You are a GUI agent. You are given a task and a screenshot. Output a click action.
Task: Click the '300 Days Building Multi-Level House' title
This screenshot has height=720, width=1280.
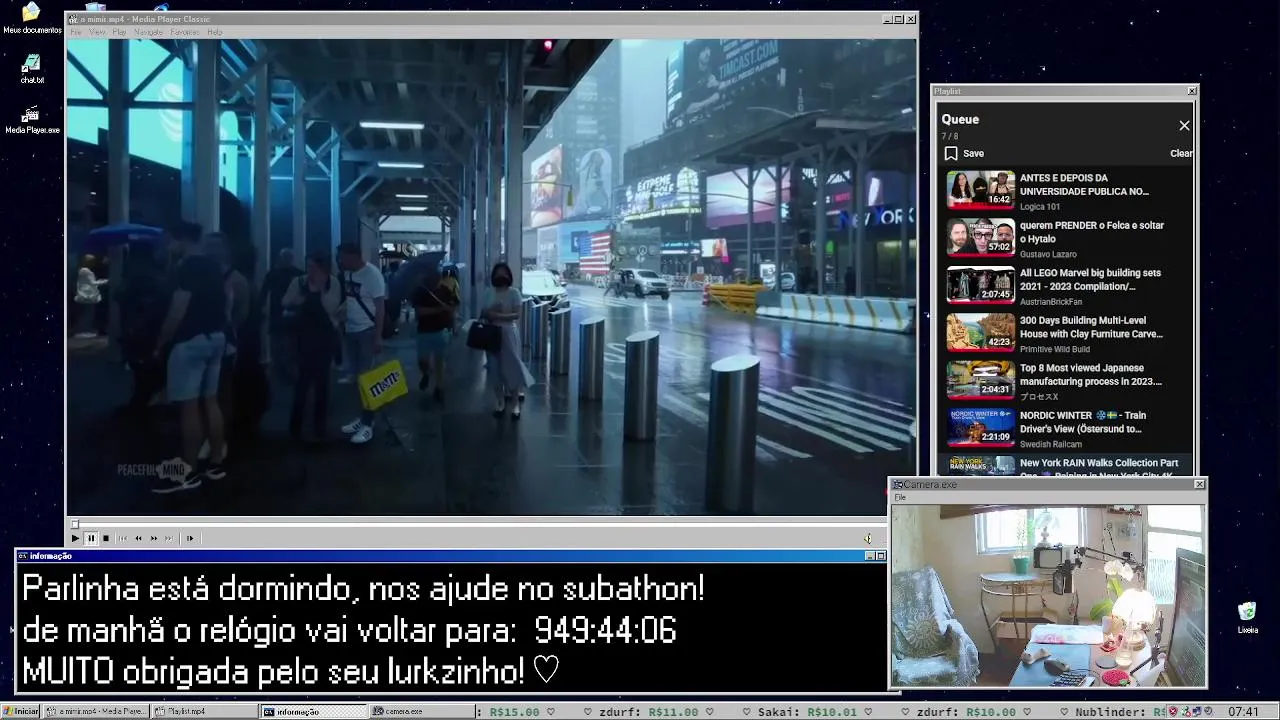[1091, 327]
